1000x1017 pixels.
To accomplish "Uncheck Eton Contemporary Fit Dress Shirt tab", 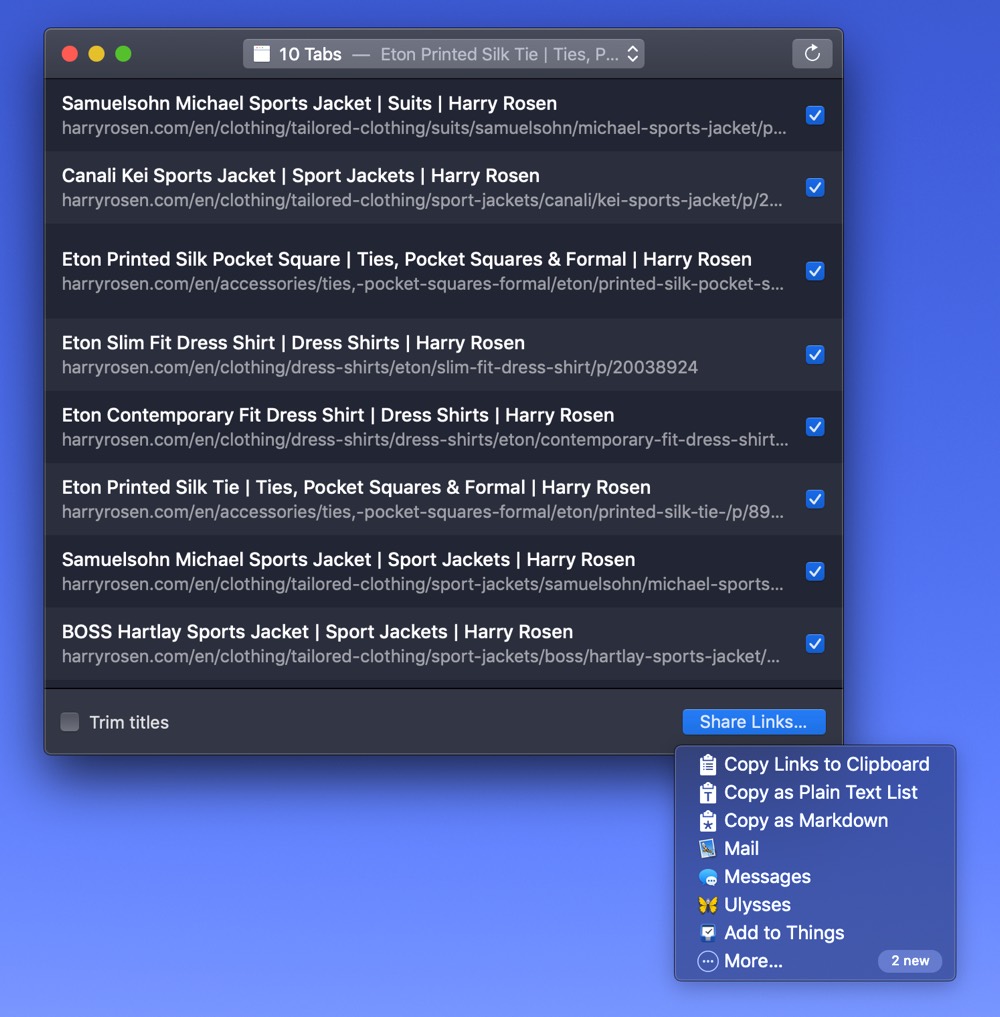I will pos(815,427).
